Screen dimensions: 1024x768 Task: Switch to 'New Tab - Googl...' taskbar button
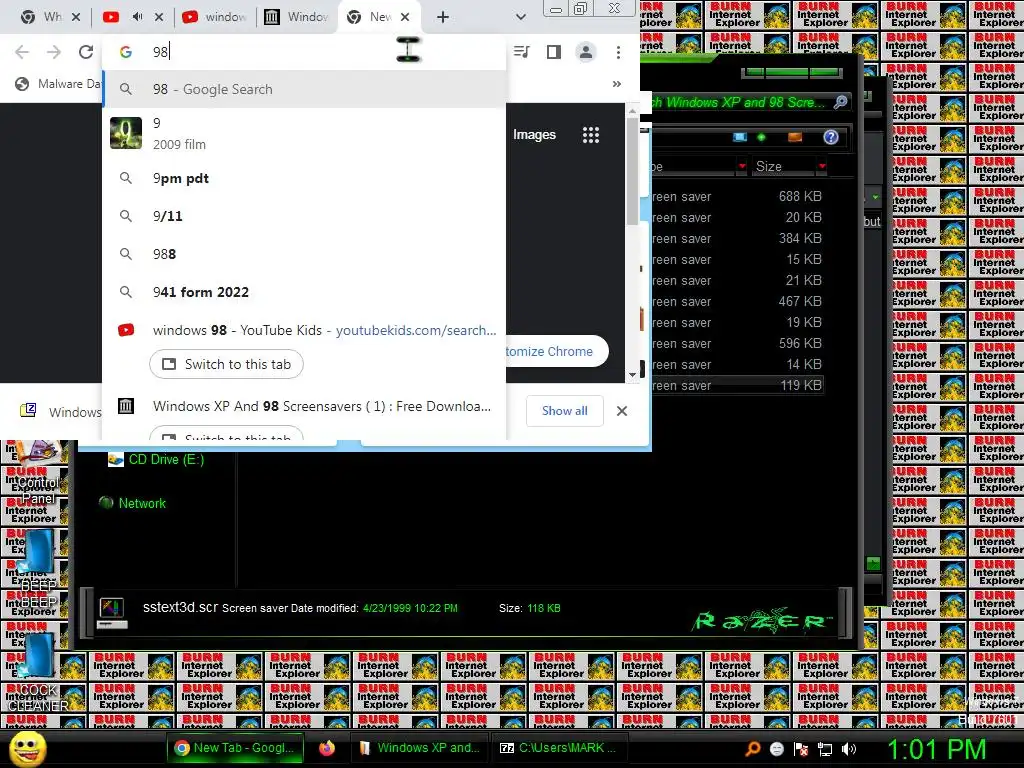tap(234, 748)
